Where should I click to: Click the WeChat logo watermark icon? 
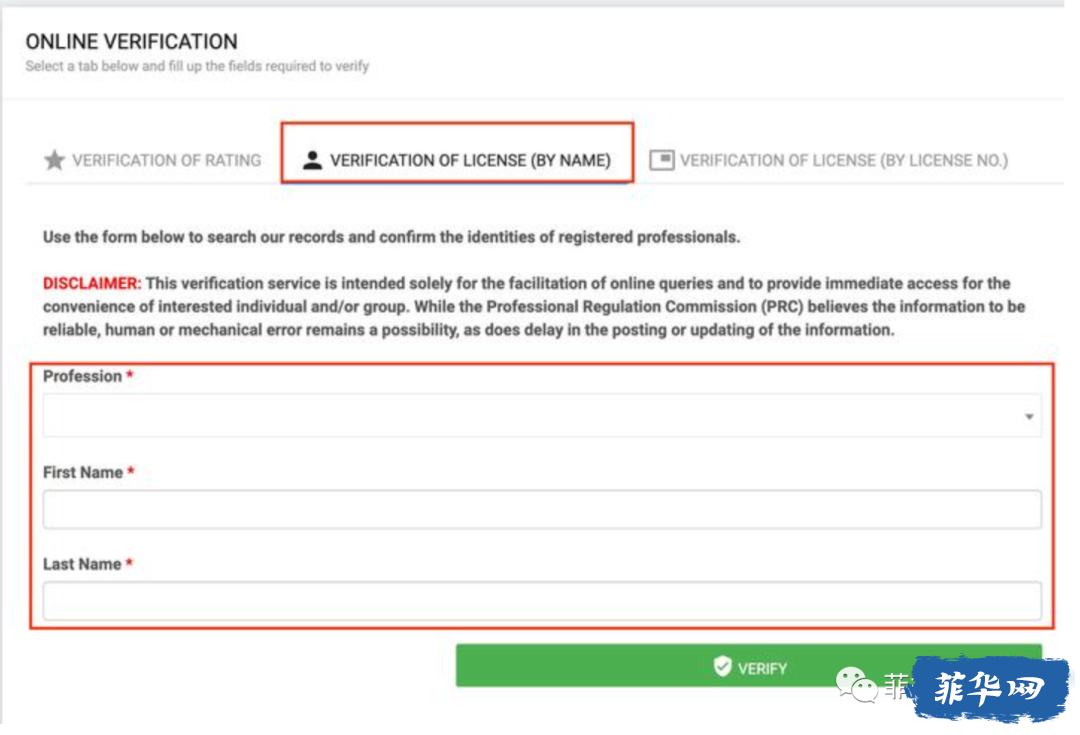pos(855,684)
